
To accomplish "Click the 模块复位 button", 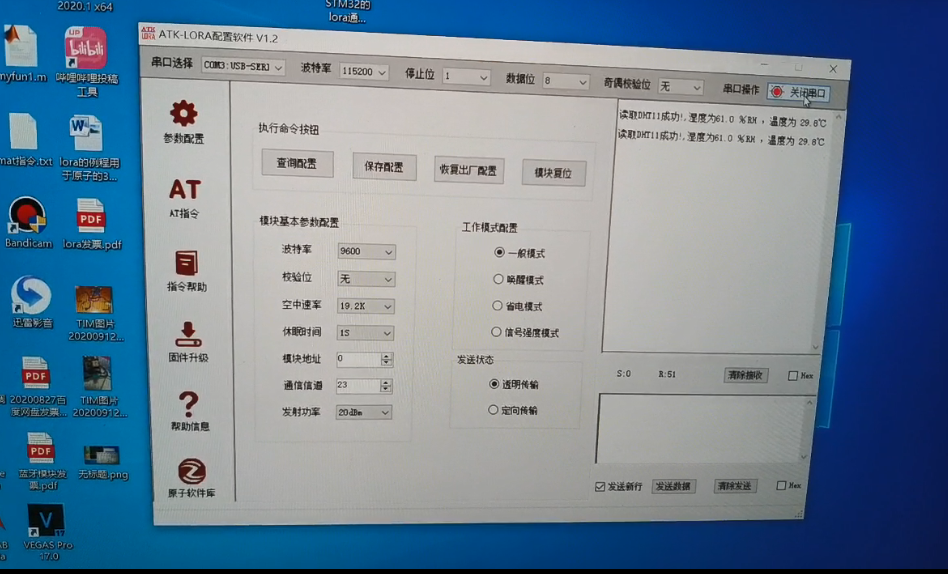I will click(x=554, y=173).
